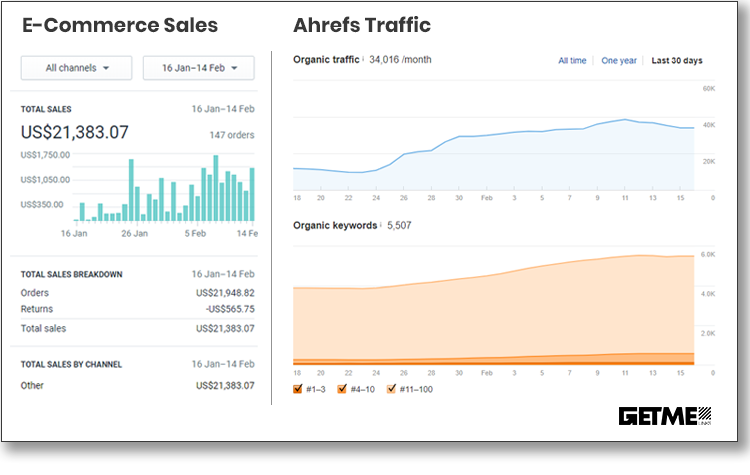Click the Total sales breakdown row label
Screen dimensions: 750x475
pyautogui.click(x=43, y=328)
